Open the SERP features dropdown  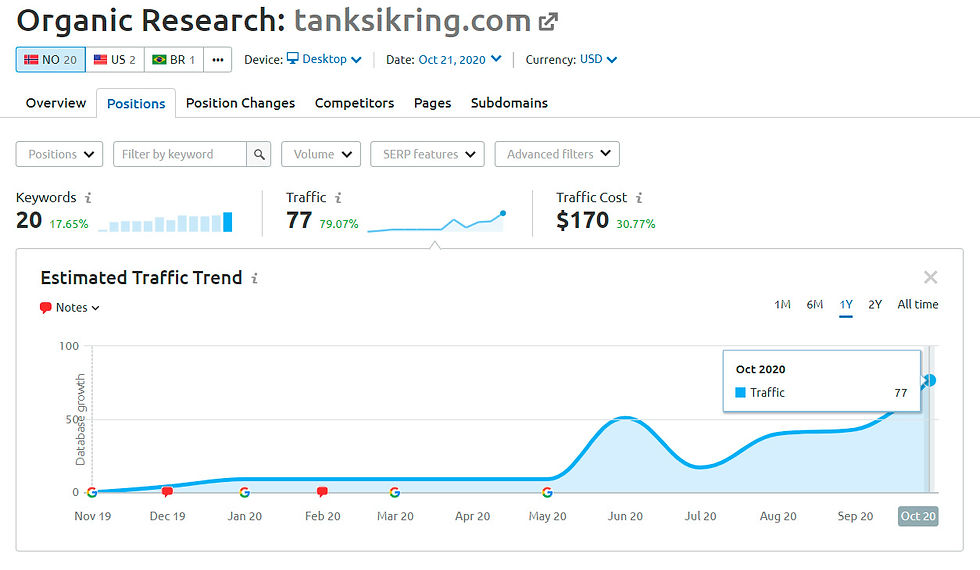coord(427,154)
